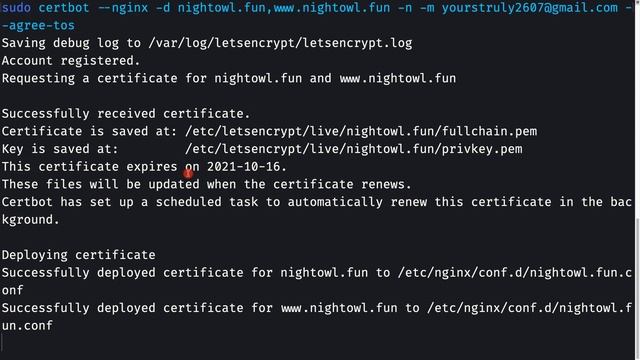Click the expiry date 2021-10-16
Screen dimensions: 640x360
click(244, 167)
